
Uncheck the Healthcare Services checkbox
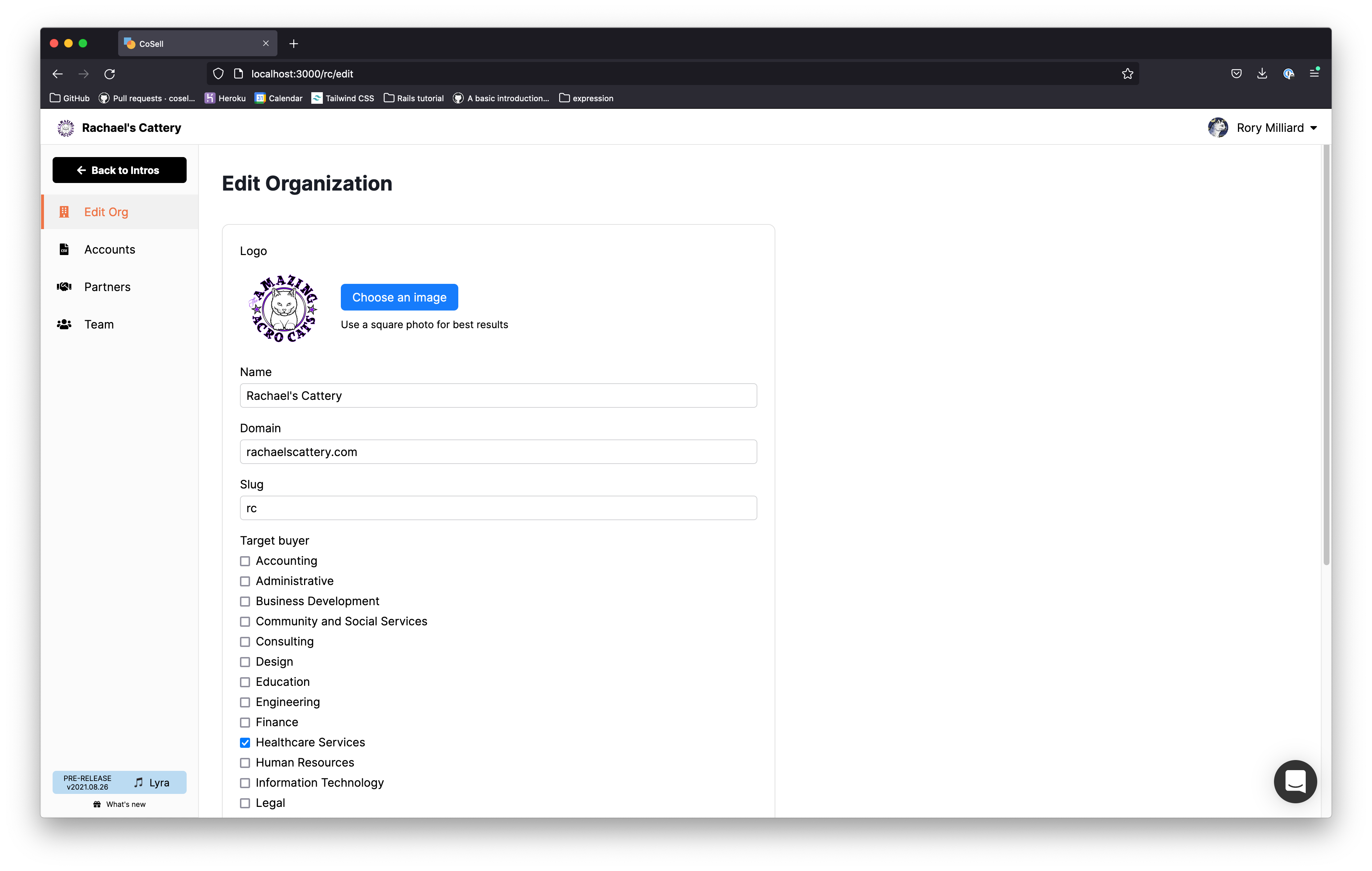[x=245, y=743]
